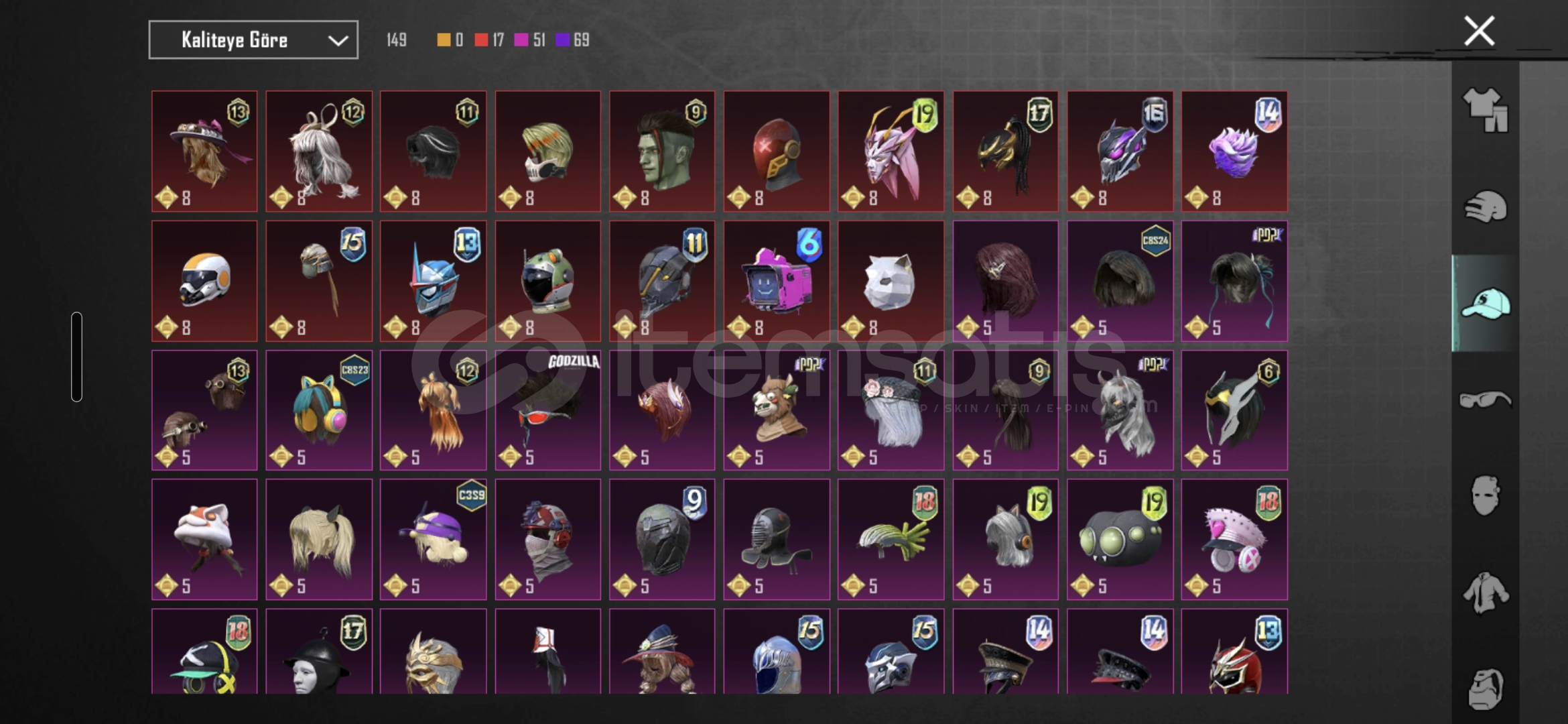1568x724 pixels.
Task: Select the C8S23 cat-ear headphones item
Action: tap(319, 410)
